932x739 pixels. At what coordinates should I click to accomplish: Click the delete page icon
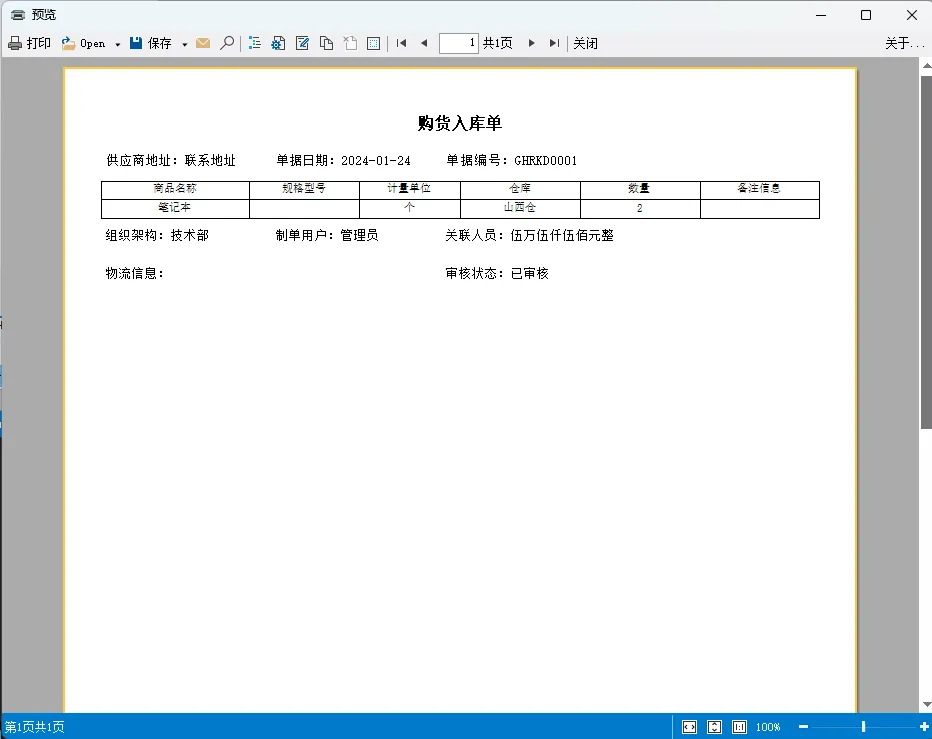tap(350, 43)
